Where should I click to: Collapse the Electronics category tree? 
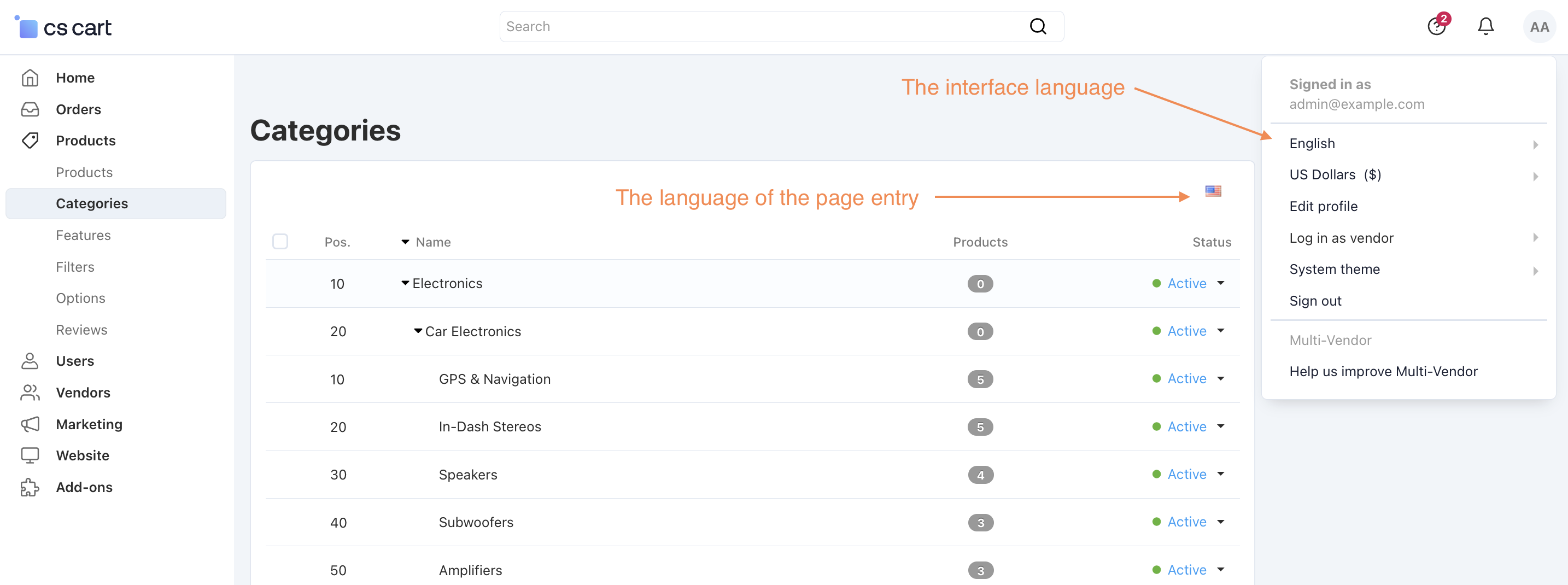[405, 283]
